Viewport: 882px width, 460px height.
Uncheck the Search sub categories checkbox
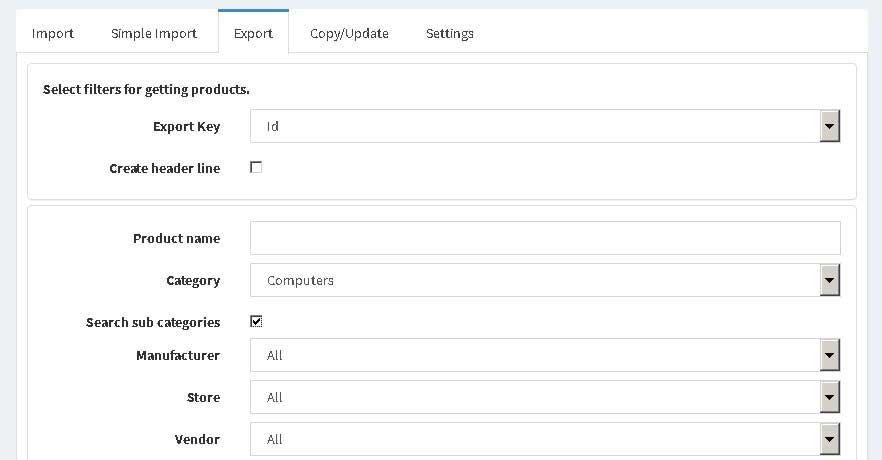(x=256, y=321)
